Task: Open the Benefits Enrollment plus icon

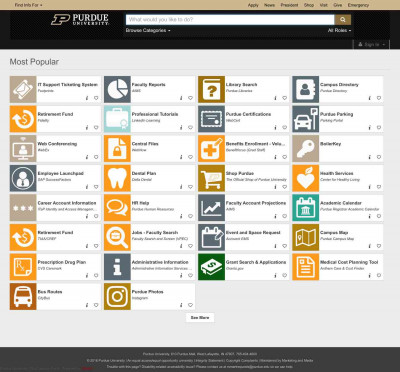Action: (x=211, y=149)
